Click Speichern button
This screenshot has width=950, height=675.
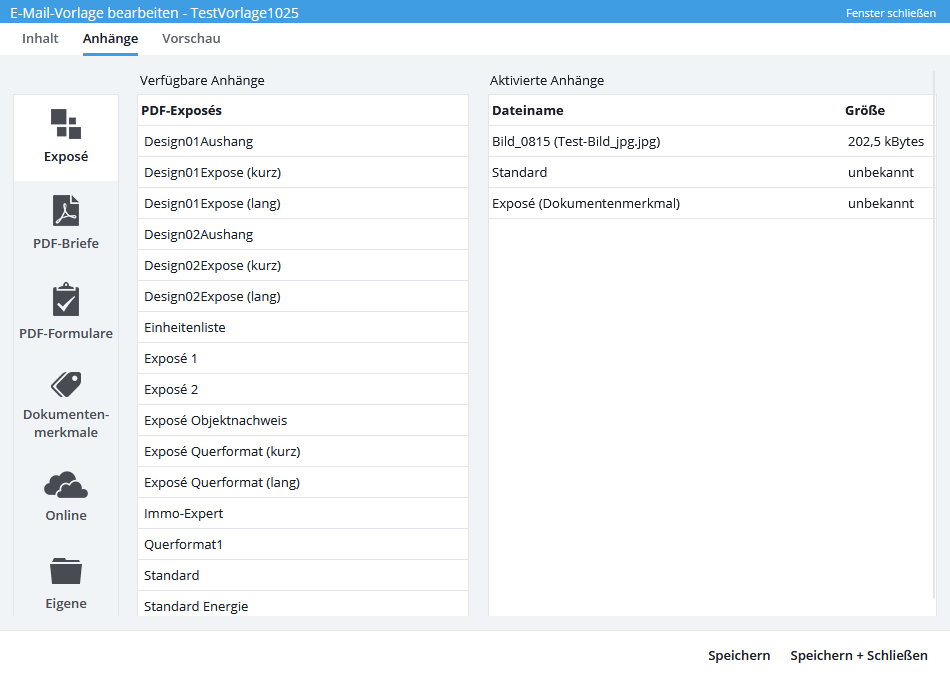(x=739, y=656)
